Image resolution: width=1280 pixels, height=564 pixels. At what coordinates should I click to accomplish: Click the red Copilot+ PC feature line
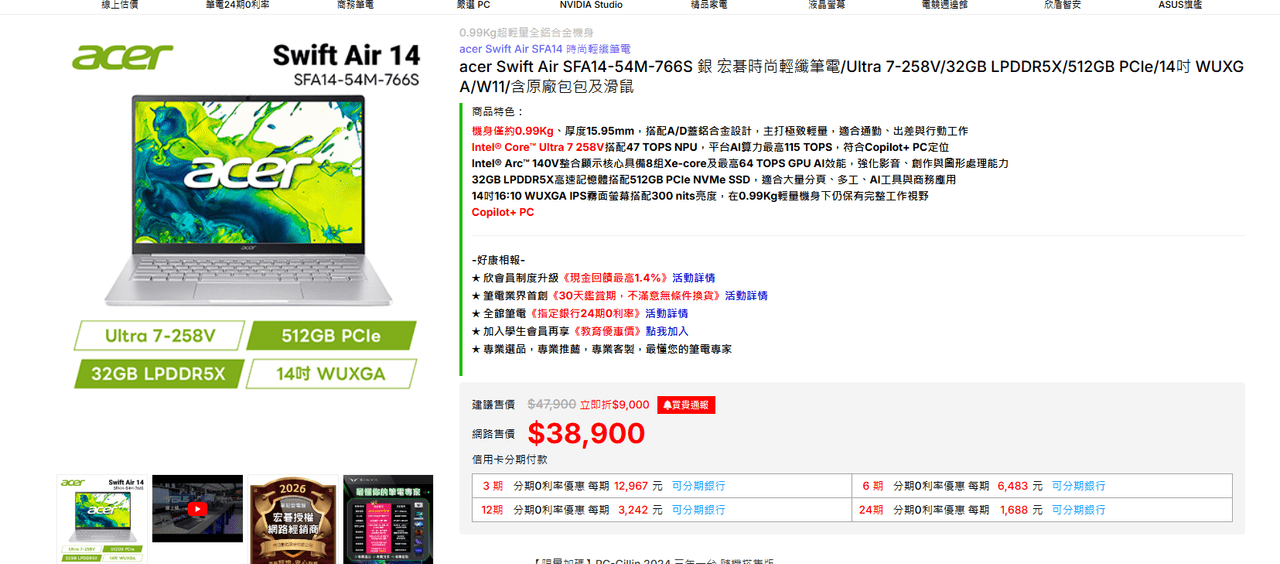[503, 212]
